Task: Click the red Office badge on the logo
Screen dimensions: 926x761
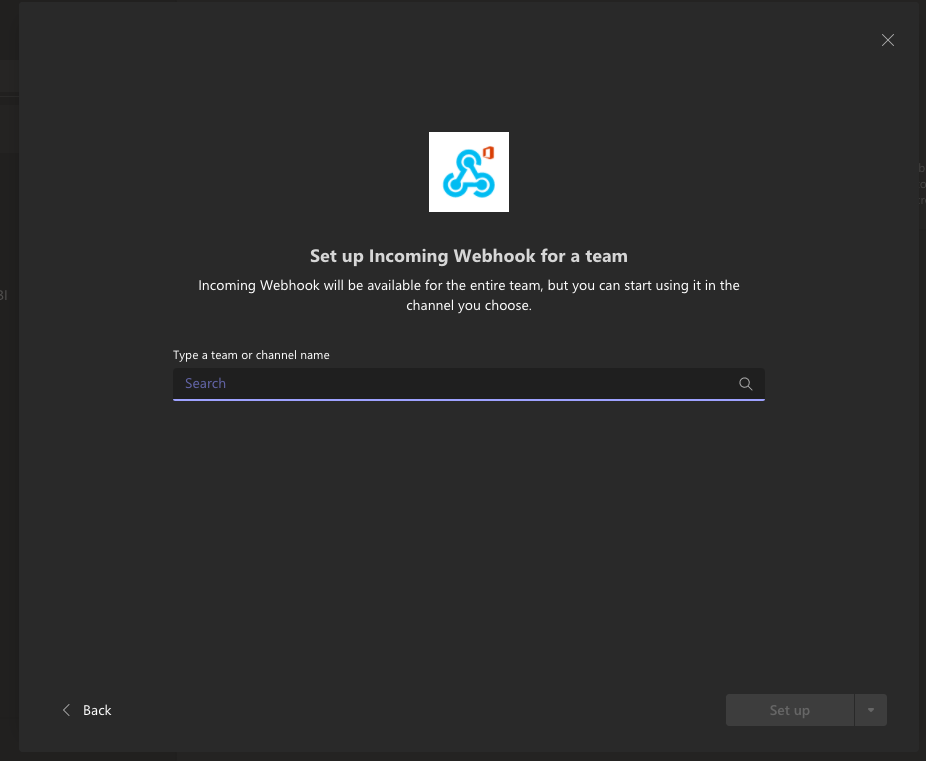Action: tap(488, 153)
